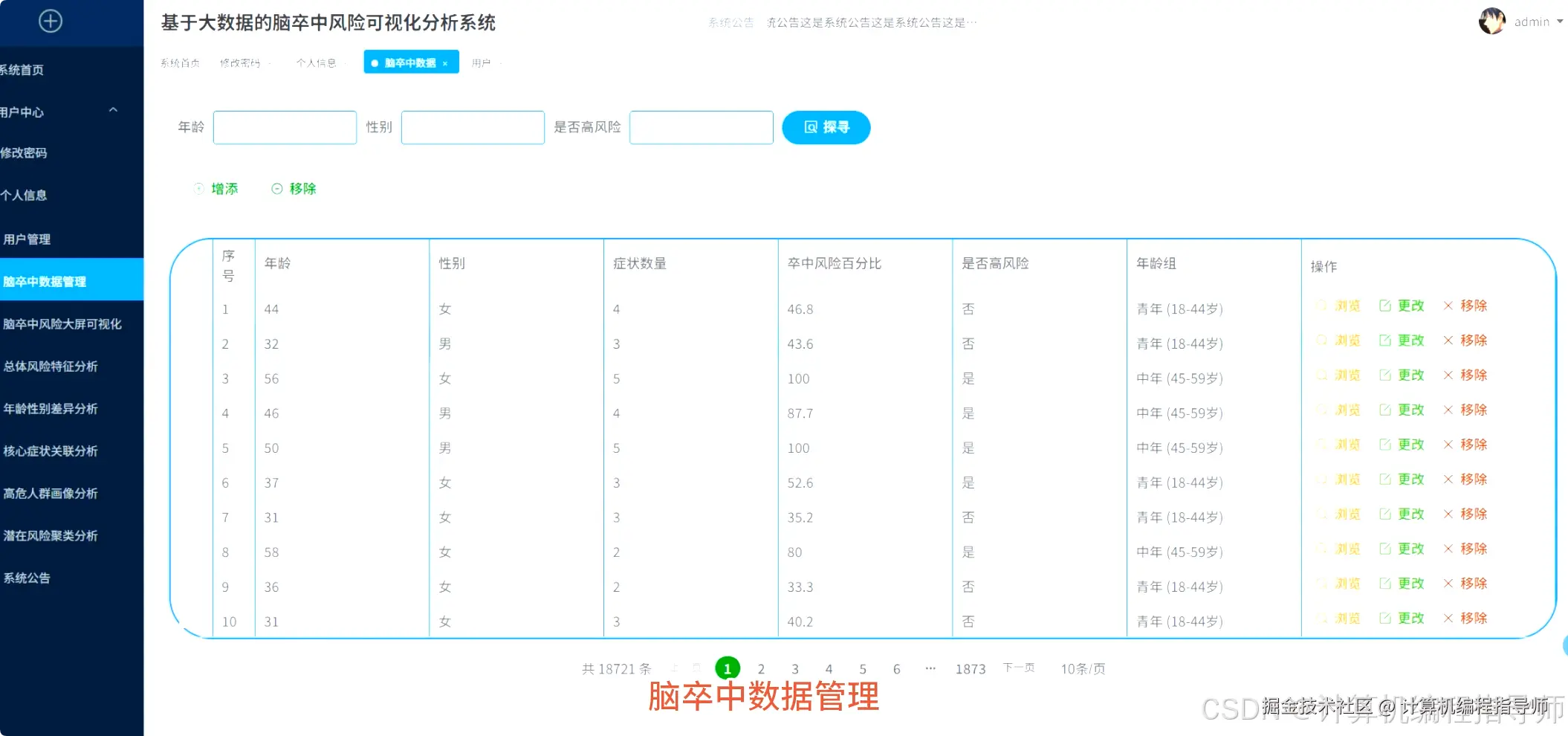This screenshot has height=736, width=1568.
Task: Focus the 是否高风险 search input field
Action: coord(701,127)
